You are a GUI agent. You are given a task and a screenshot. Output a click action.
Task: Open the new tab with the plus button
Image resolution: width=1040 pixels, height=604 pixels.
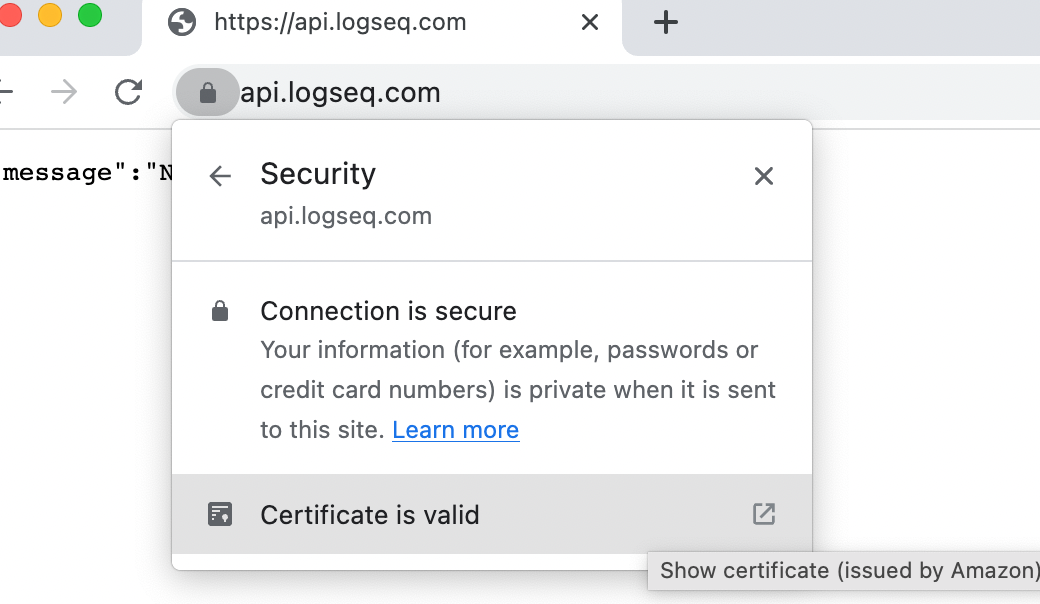tap(666, 22)
